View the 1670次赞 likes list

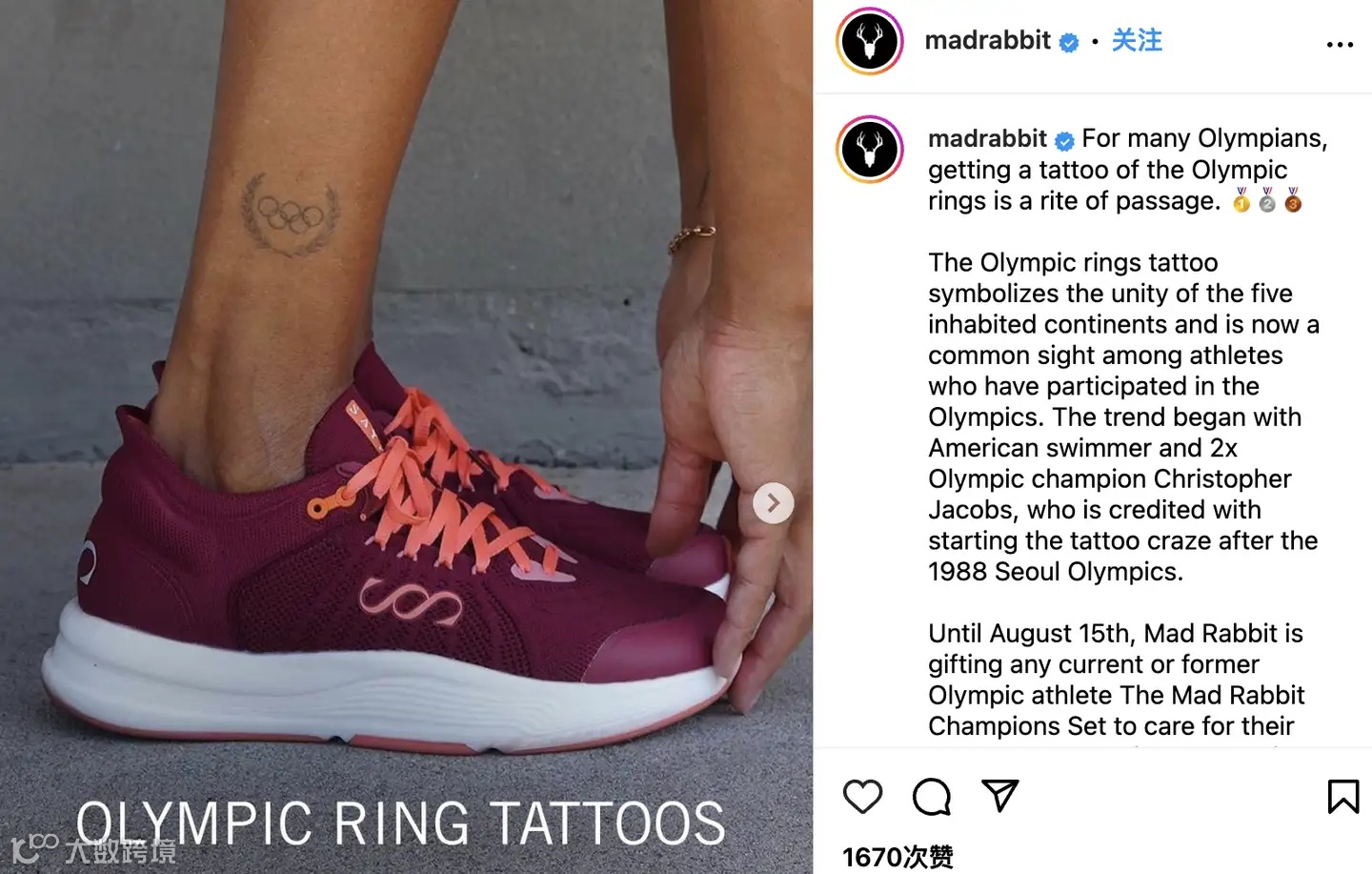[898, 857]
